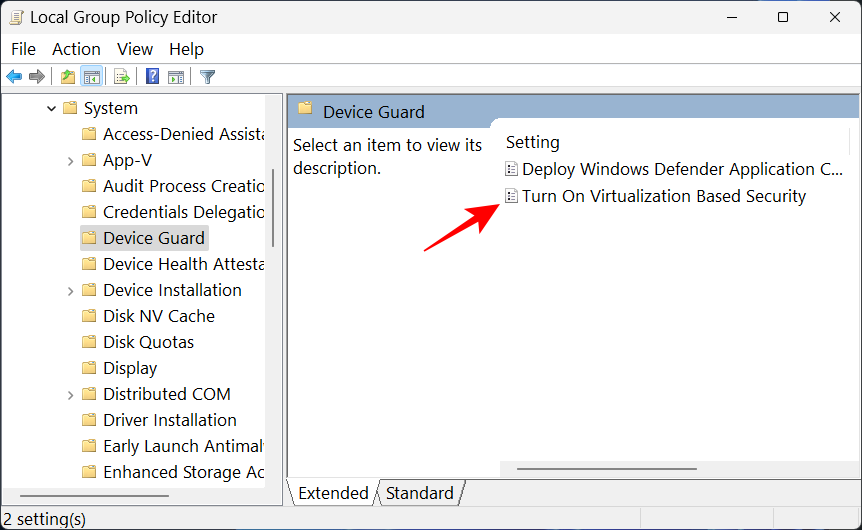Screen dimensions: 862x530
Task: Click the Export List toolbar icon
Action: point(121,77)
